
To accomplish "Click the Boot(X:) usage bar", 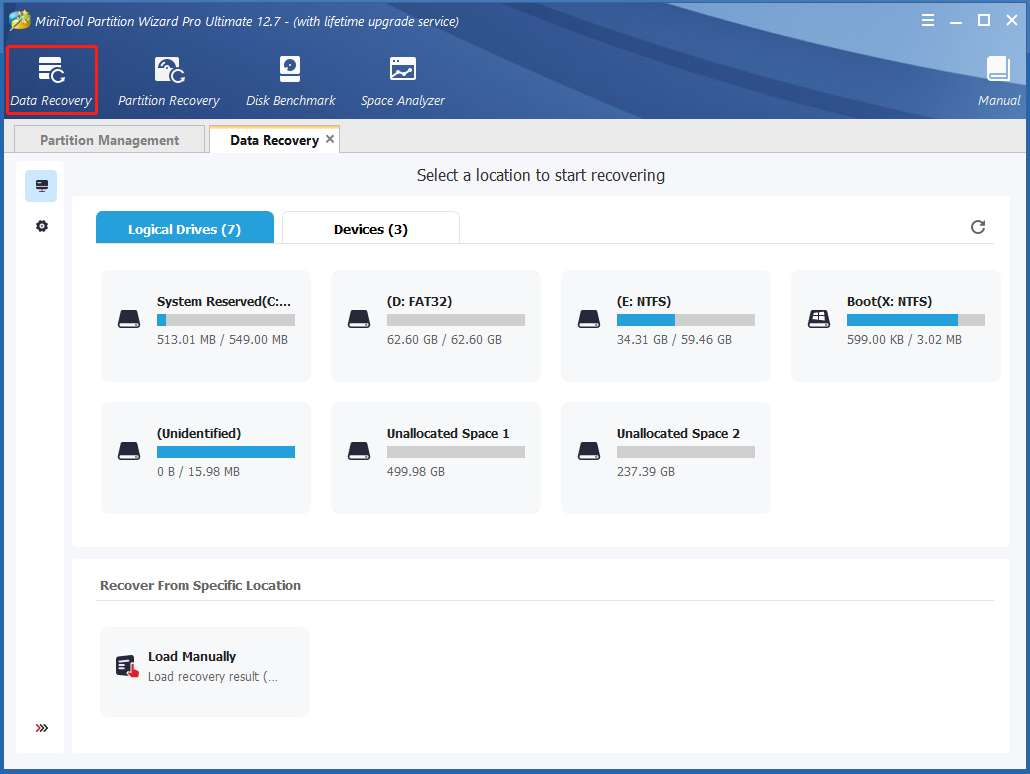I will pyautogui.click(x=916, y=320).
